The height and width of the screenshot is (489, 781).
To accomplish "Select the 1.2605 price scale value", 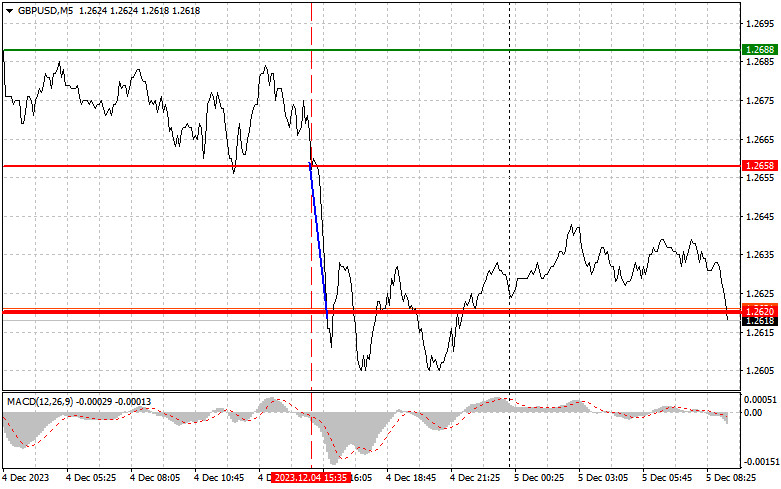I will (x=760, y=370).
